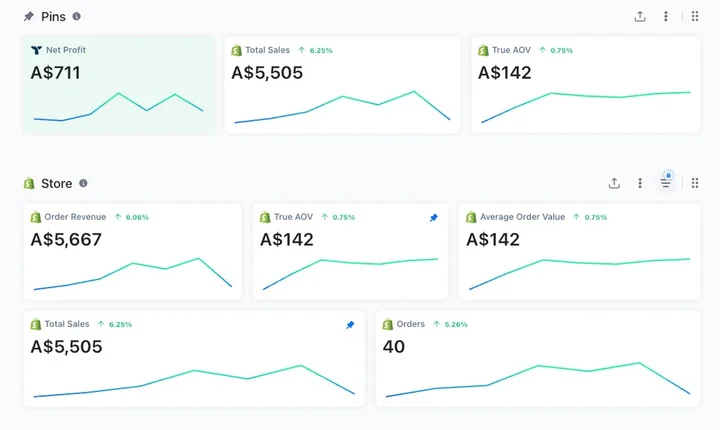Viewport: 720px width, 430px height.
Task: Click the drag grid handle for Pins section
Action: (695, 17)
